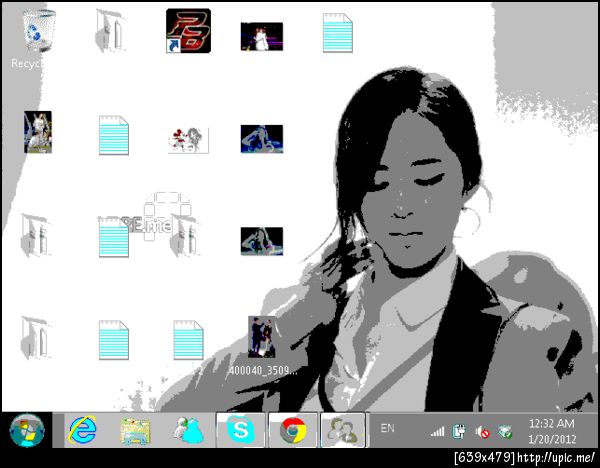
Task: Select the blue thumbnail right of the flower drawing
Action: pos(262,139)
